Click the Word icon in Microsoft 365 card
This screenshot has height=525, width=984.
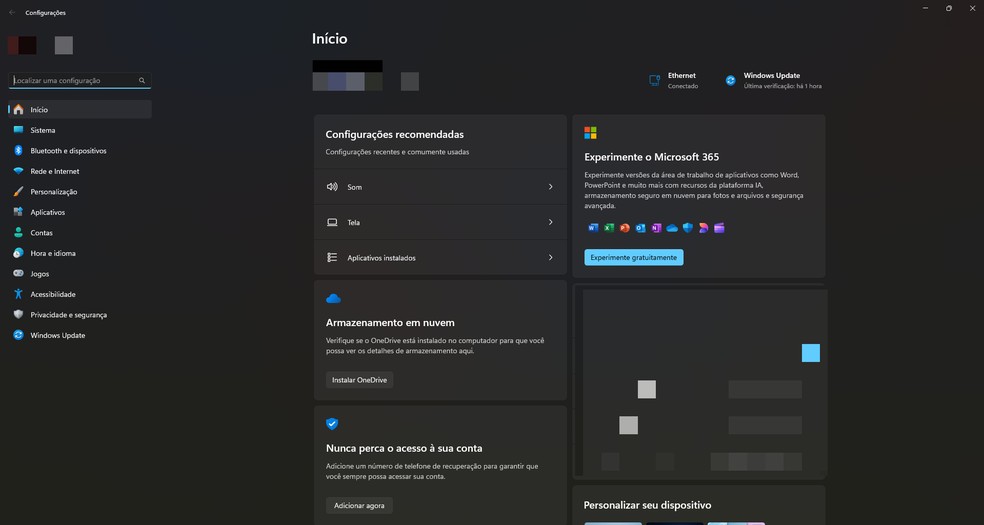(593, 228)
